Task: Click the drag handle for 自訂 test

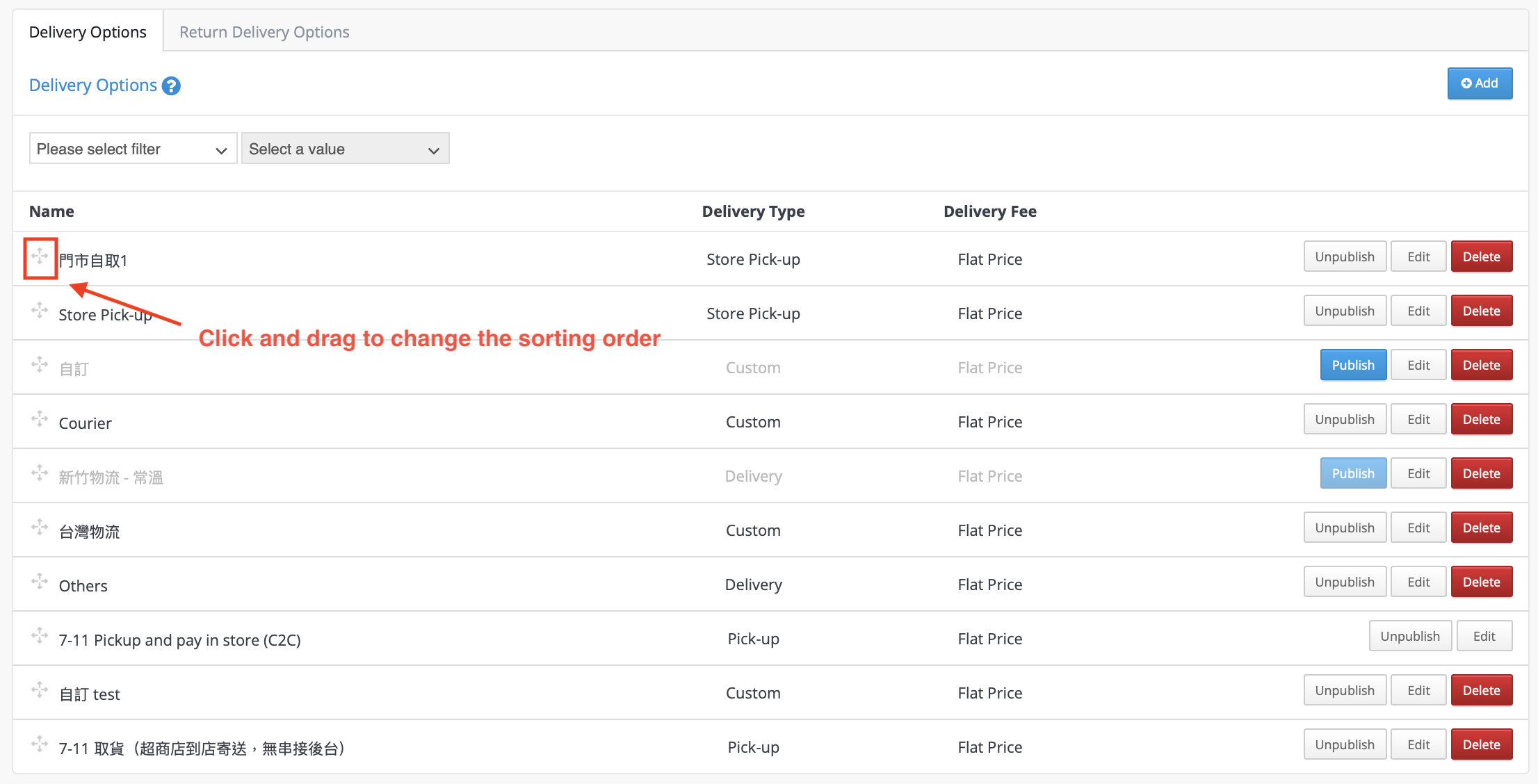Action: click(40, 690)
